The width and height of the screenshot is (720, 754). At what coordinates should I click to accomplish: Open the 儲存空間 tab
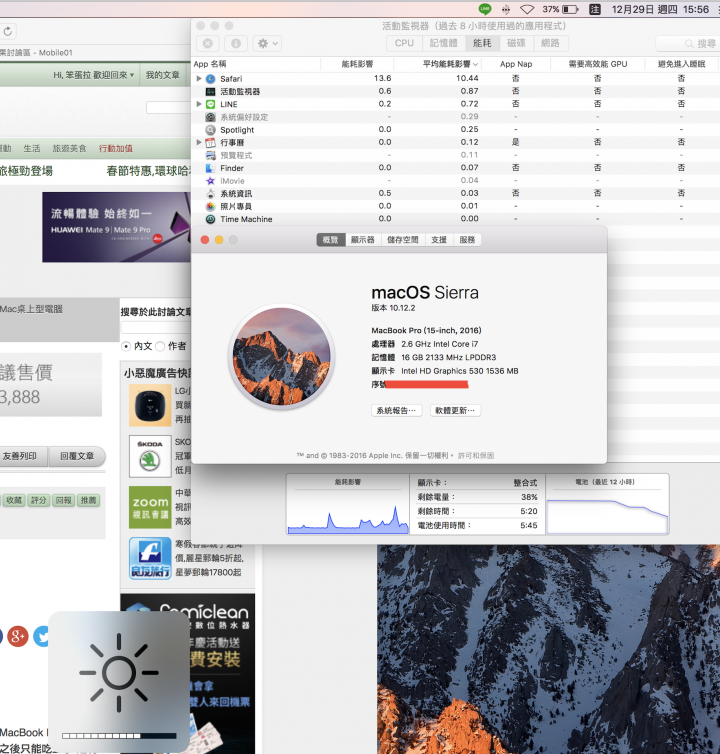click(403, 239)
